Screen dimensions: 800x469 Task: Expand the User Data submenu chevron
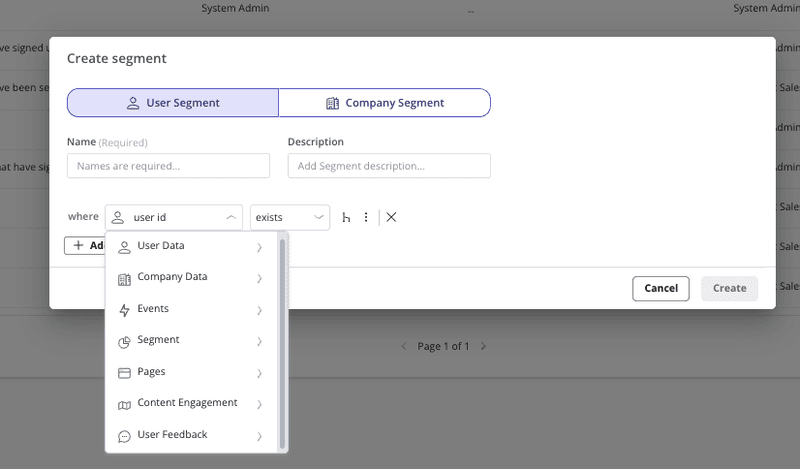259,247
